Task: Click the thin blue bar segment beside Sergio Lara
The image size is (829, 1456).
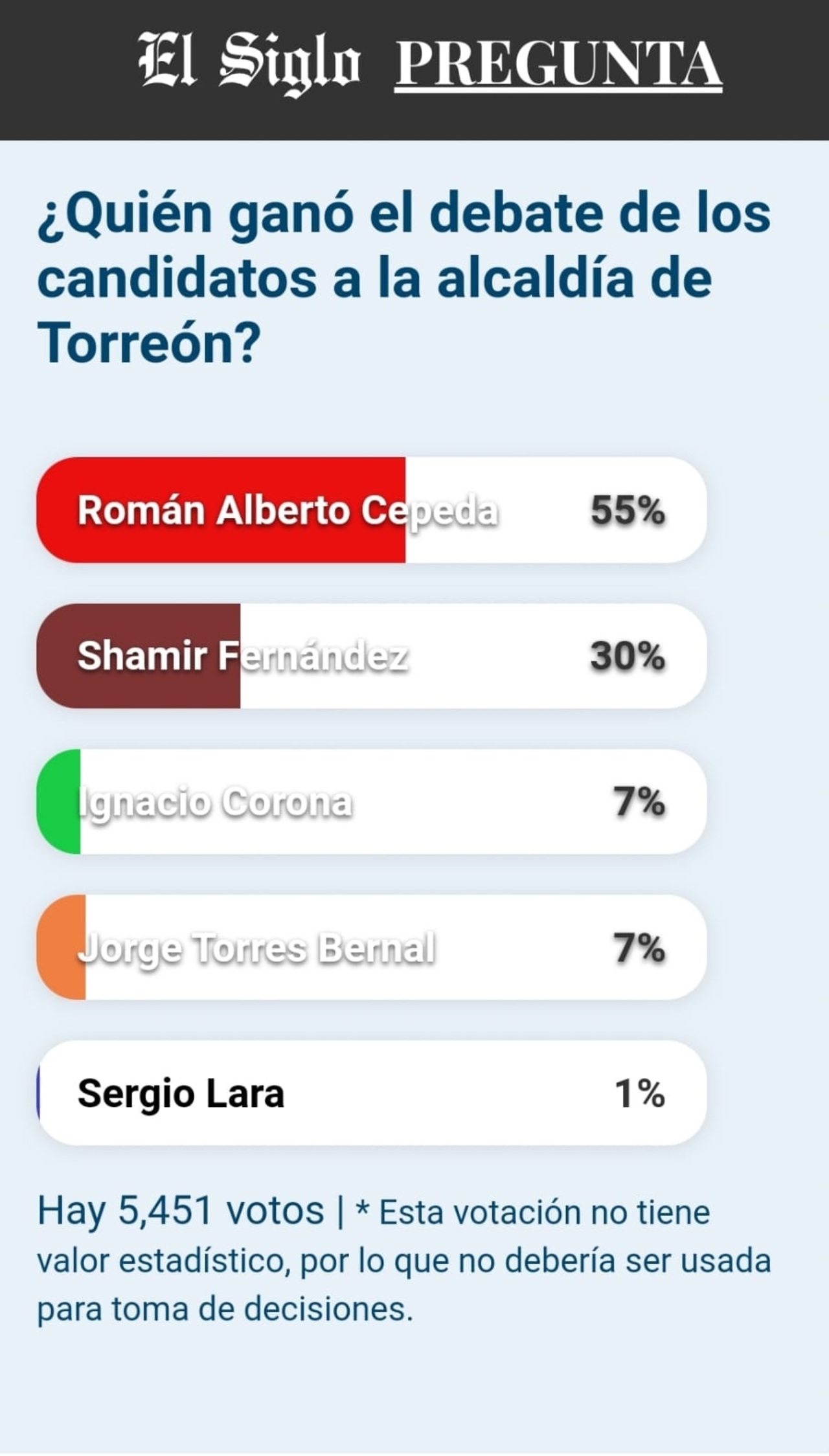Action: [39, 1093]
